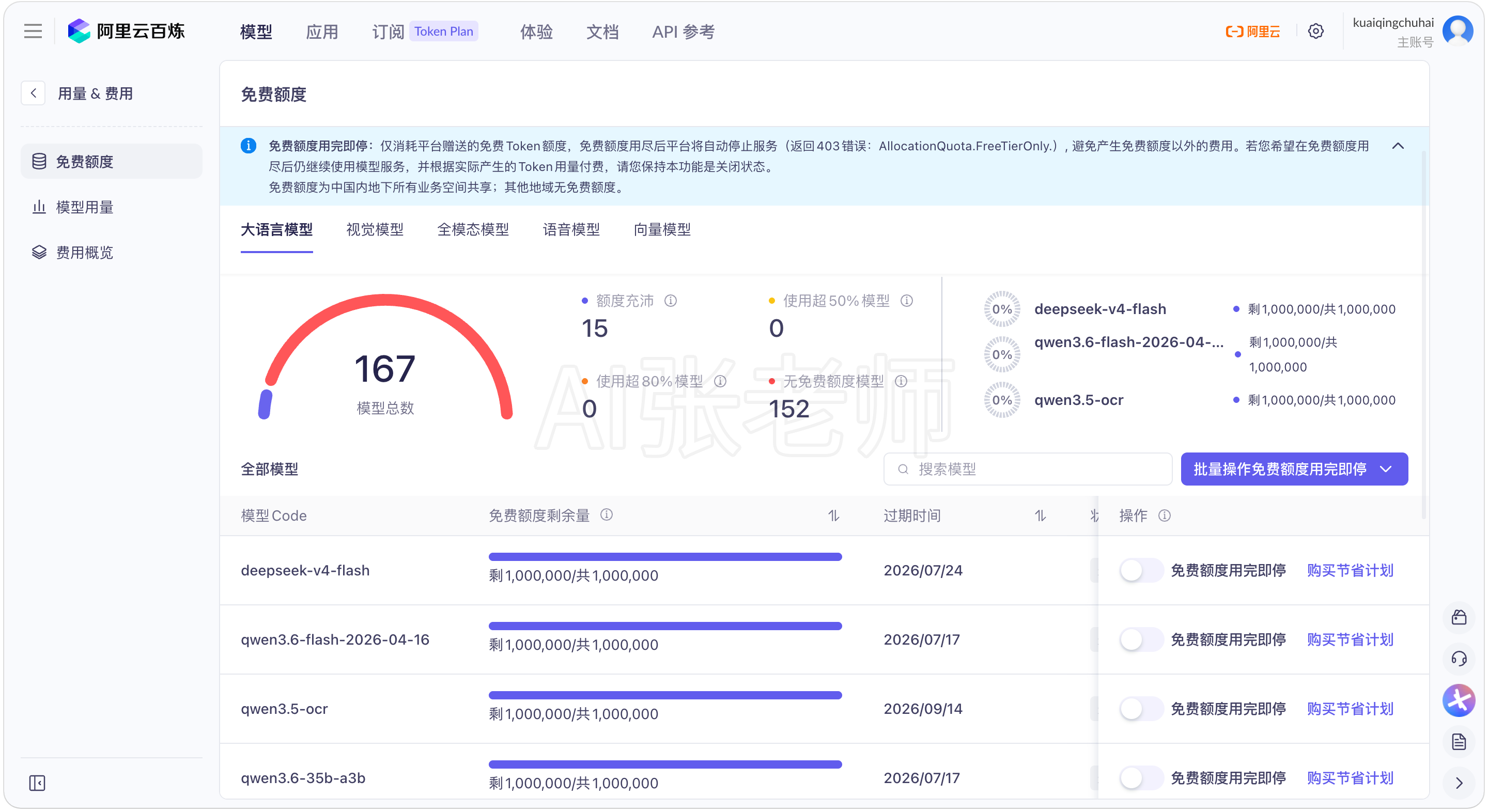Image resolution: width=1488 pixels, height=812 pixels.
Task: Click 购买节省计划 for qwen3.5-ocr
Action: click(1350, 708)
